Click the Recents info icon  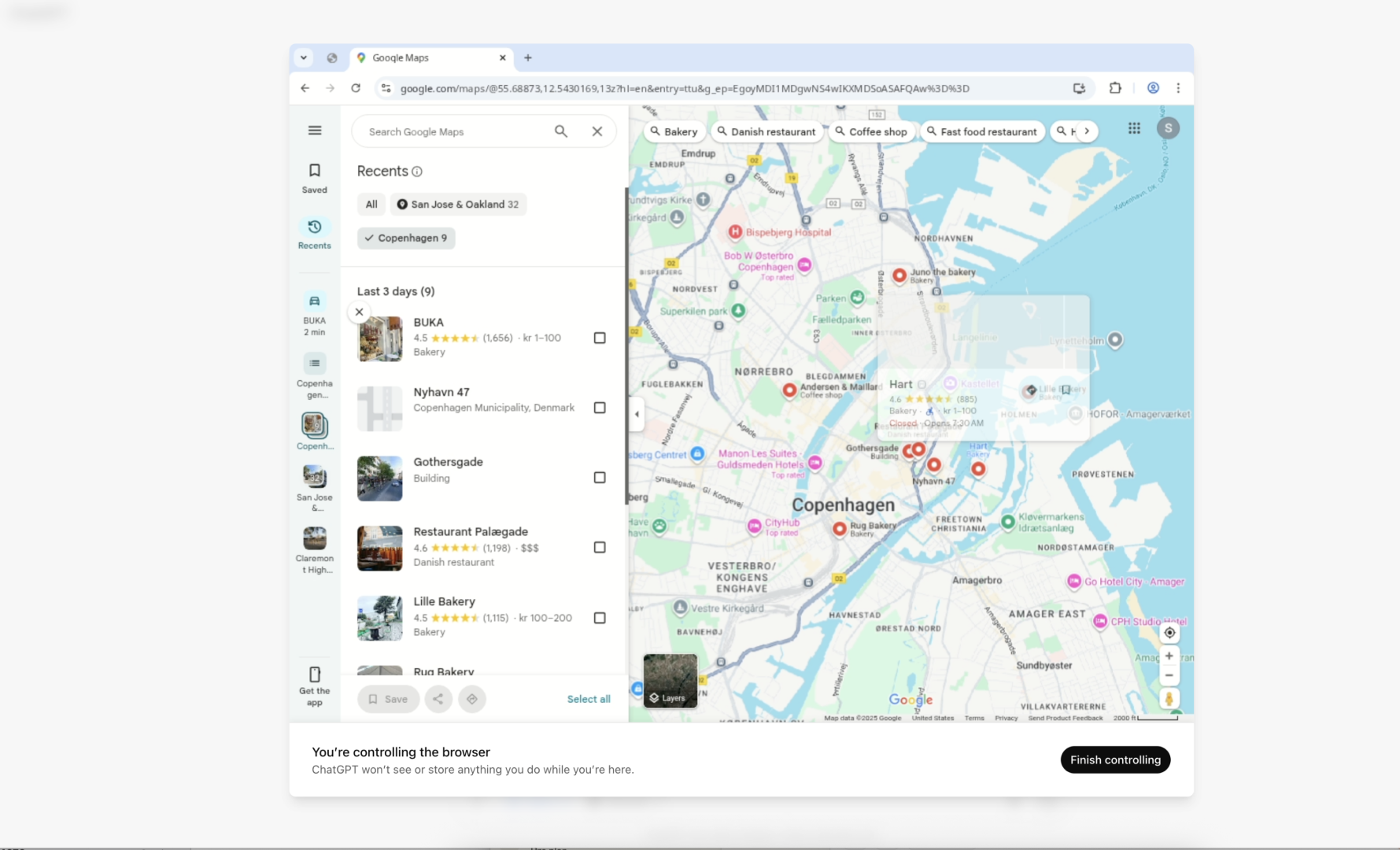pyautogui.click(x=417, y=172)
